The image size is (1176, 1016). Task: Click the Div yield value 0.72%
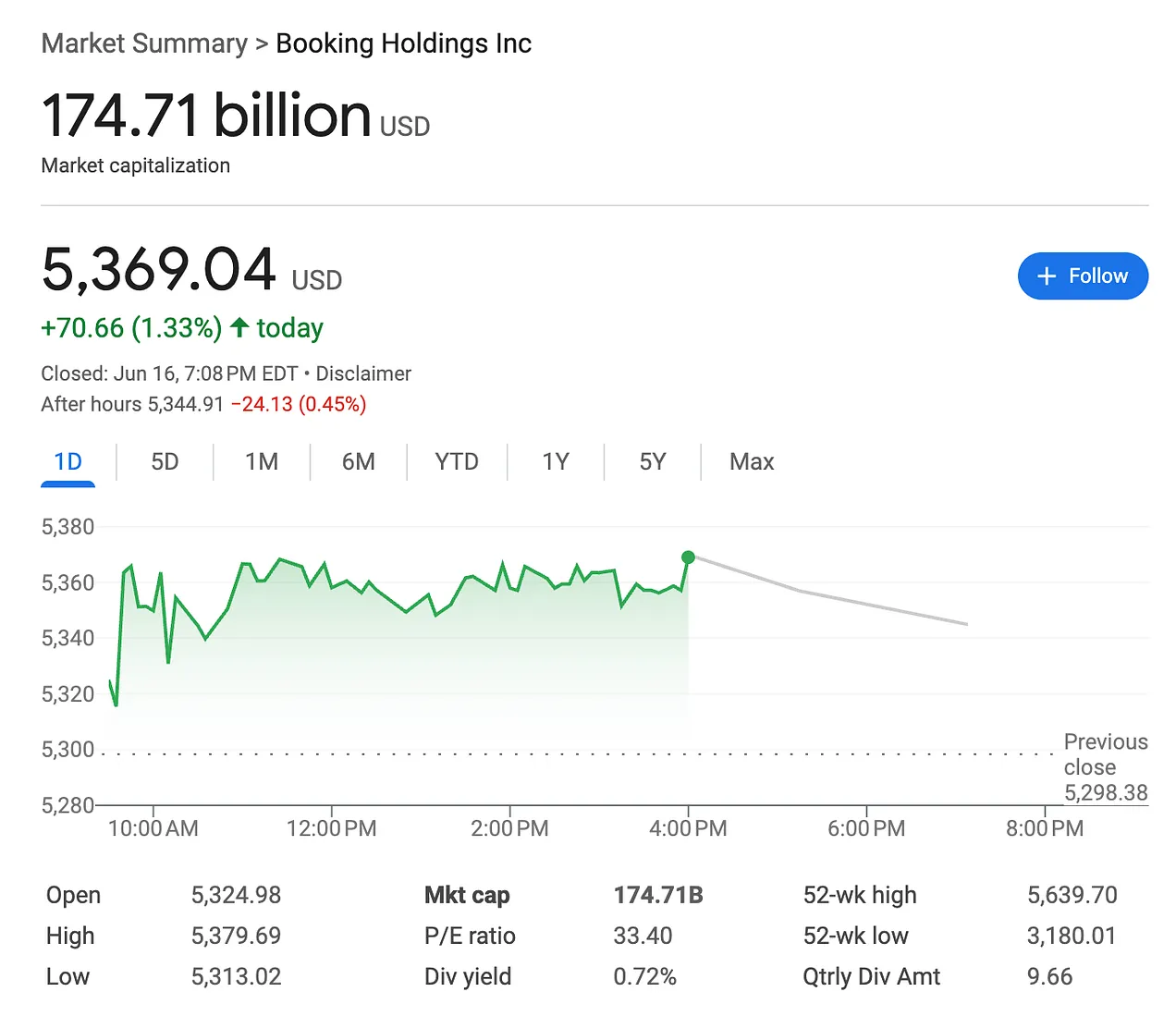click(x=644, y=976)
